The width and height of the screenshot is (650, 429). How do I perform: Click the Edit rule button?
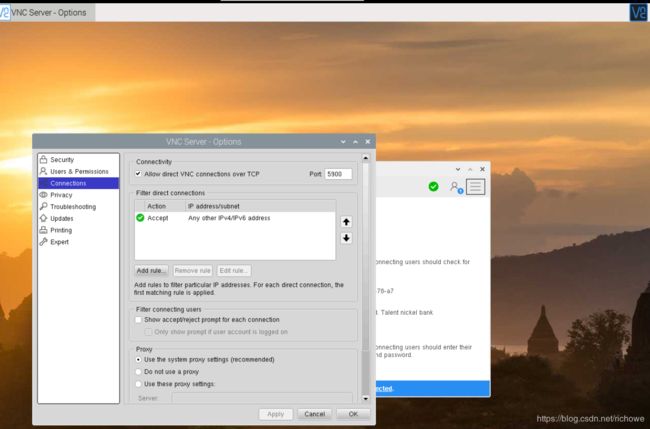click(234, 271)
